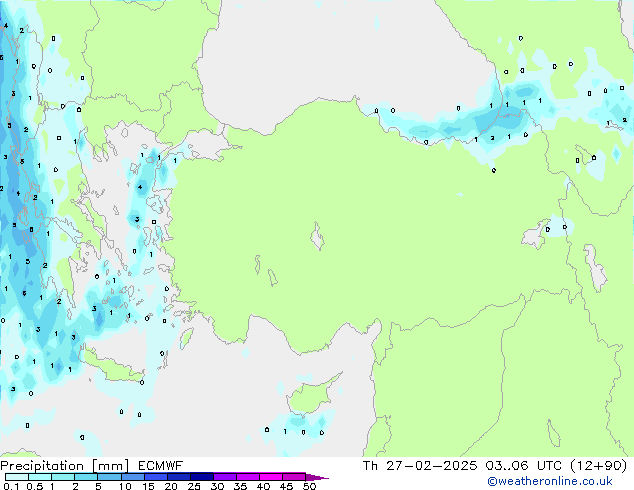Click the 1–2 mm legend color swatch
This screenshot has height=490, width=634.
[63, 477]
